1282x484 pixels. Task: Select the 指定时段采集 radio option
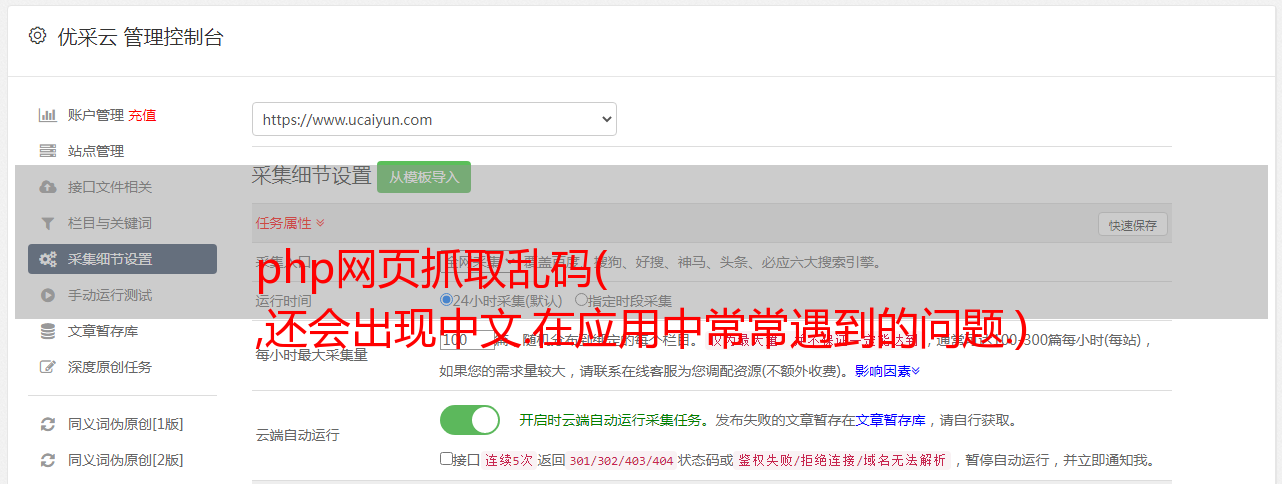(x=581, y=300)
